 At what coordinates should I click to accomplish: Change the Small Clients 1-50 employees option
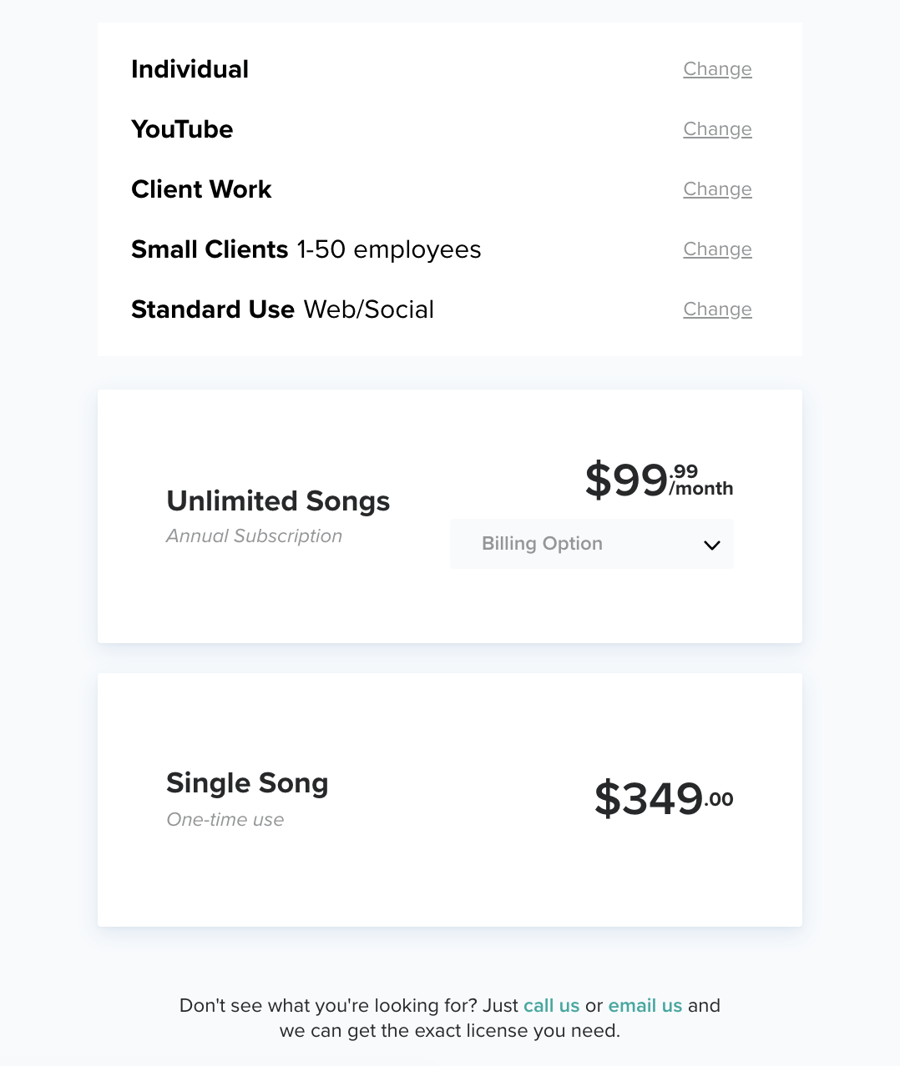point(717,249)
